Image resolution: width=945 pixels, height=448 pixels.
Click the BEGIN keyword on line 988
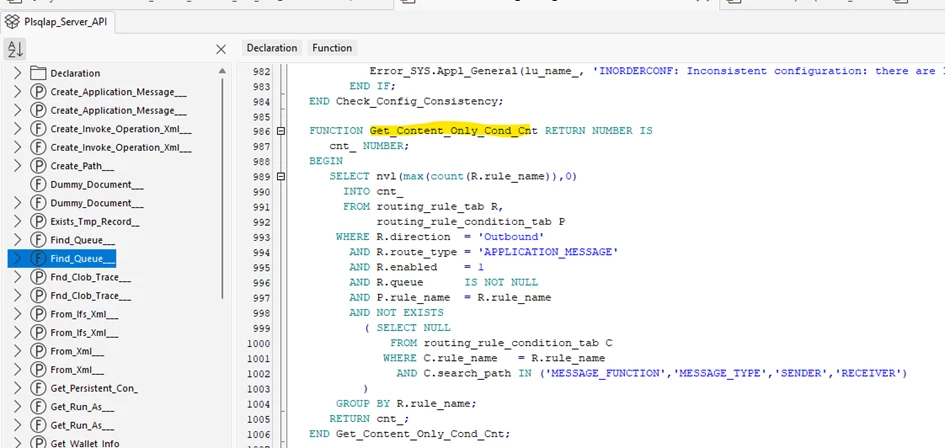(x=325, y=161)
